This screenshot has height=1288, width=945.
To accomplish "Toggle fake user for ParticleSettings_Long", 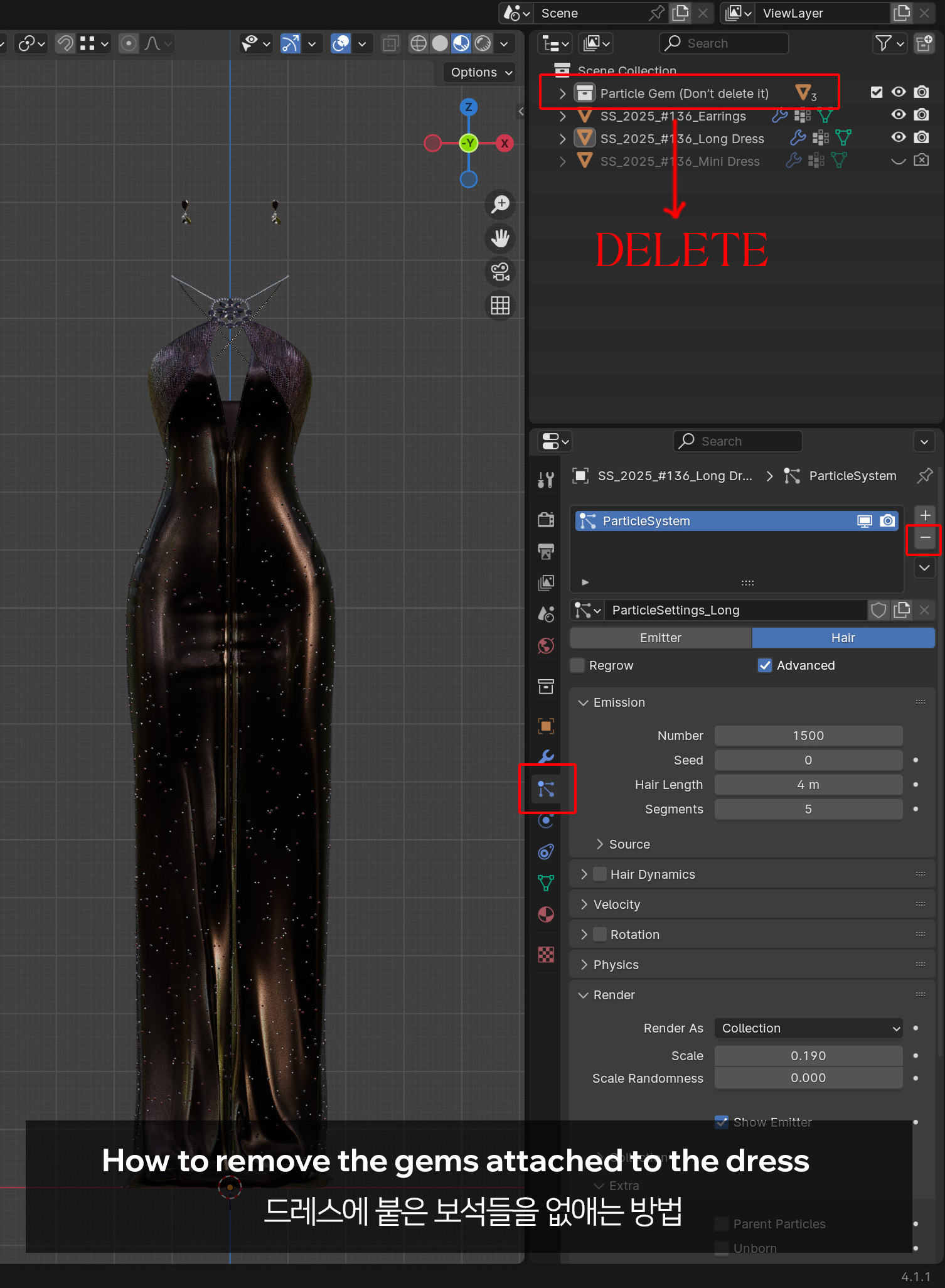I will click(878, 610).
